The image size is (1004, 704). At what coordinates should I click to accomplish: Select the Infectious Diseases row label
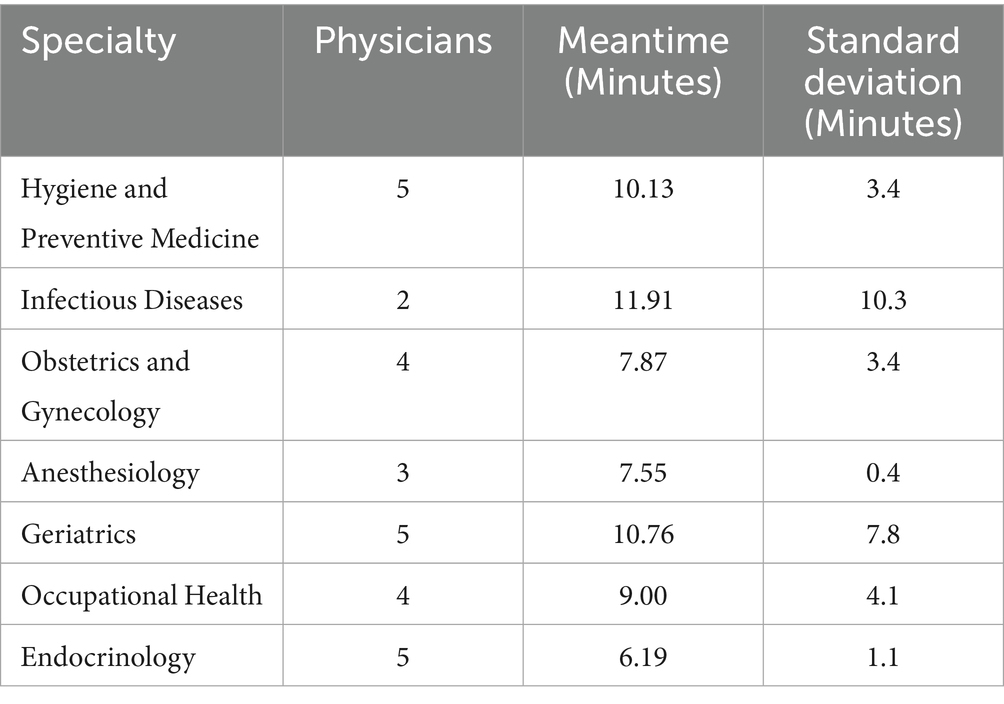[x=132, y=299]
